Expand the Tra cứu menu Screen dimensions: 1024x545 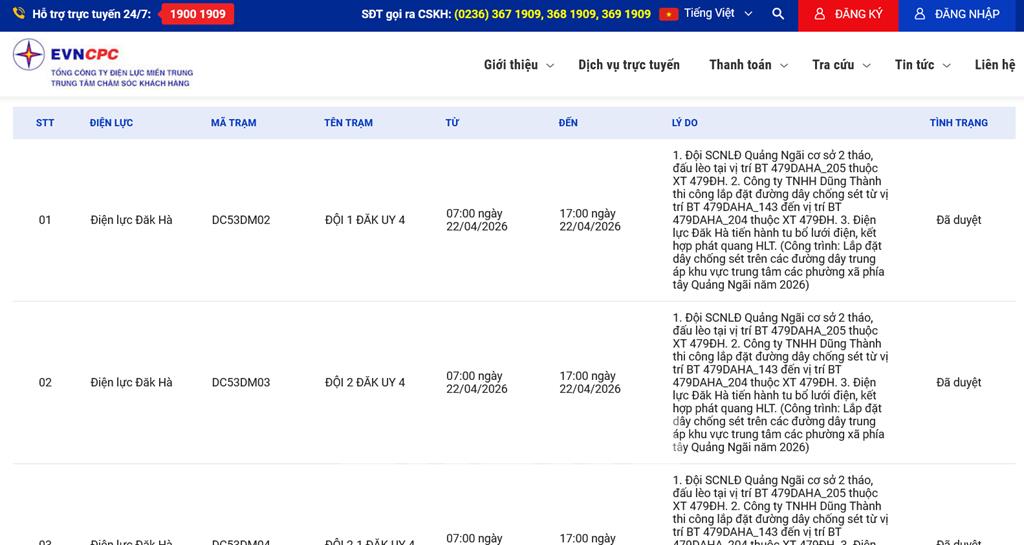[840, 65]
